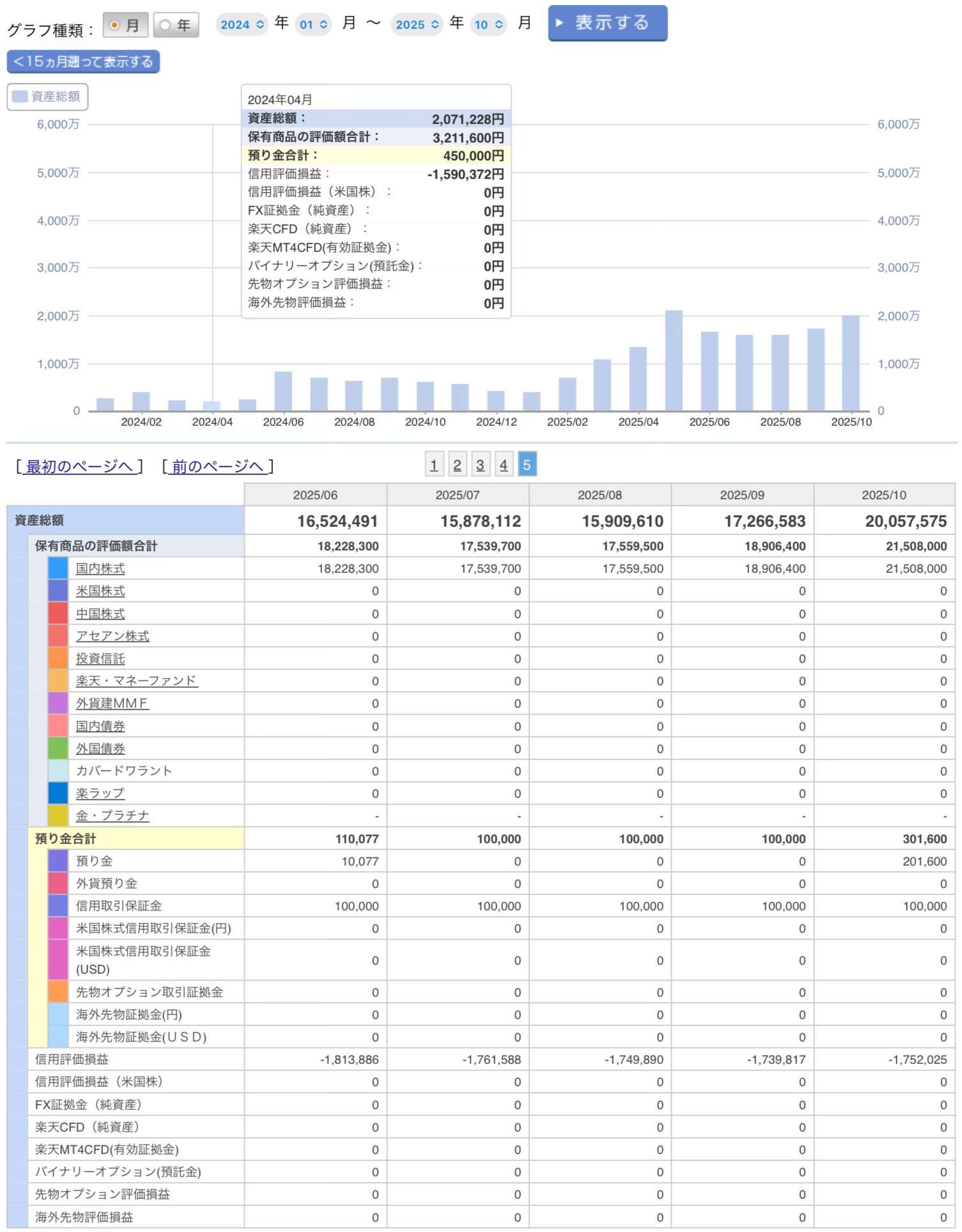Click the yellow 金・プラチナ color swatch

pyautogui.click(x=58, y=816)
